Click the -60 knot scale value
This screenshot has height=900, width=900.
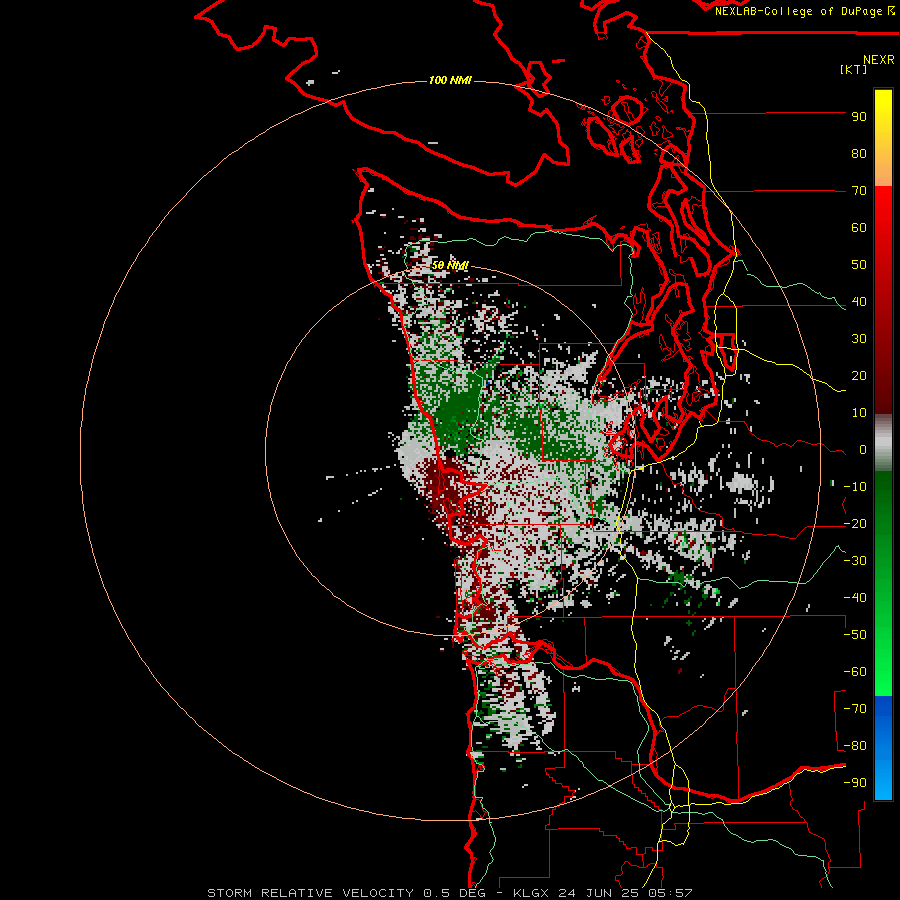[855, 672]
